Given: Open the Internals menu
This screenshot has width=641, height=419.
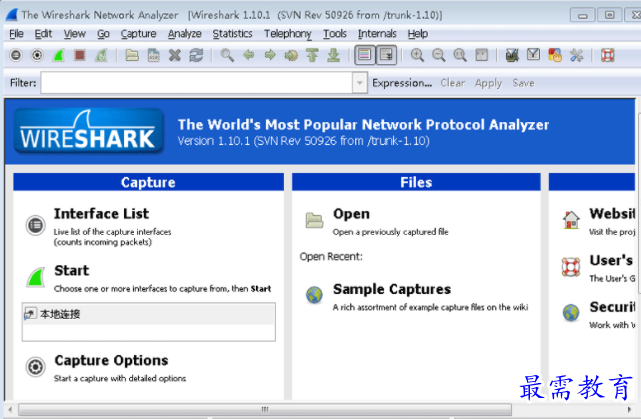Looking at the screenshot, I should click(377, 34).
